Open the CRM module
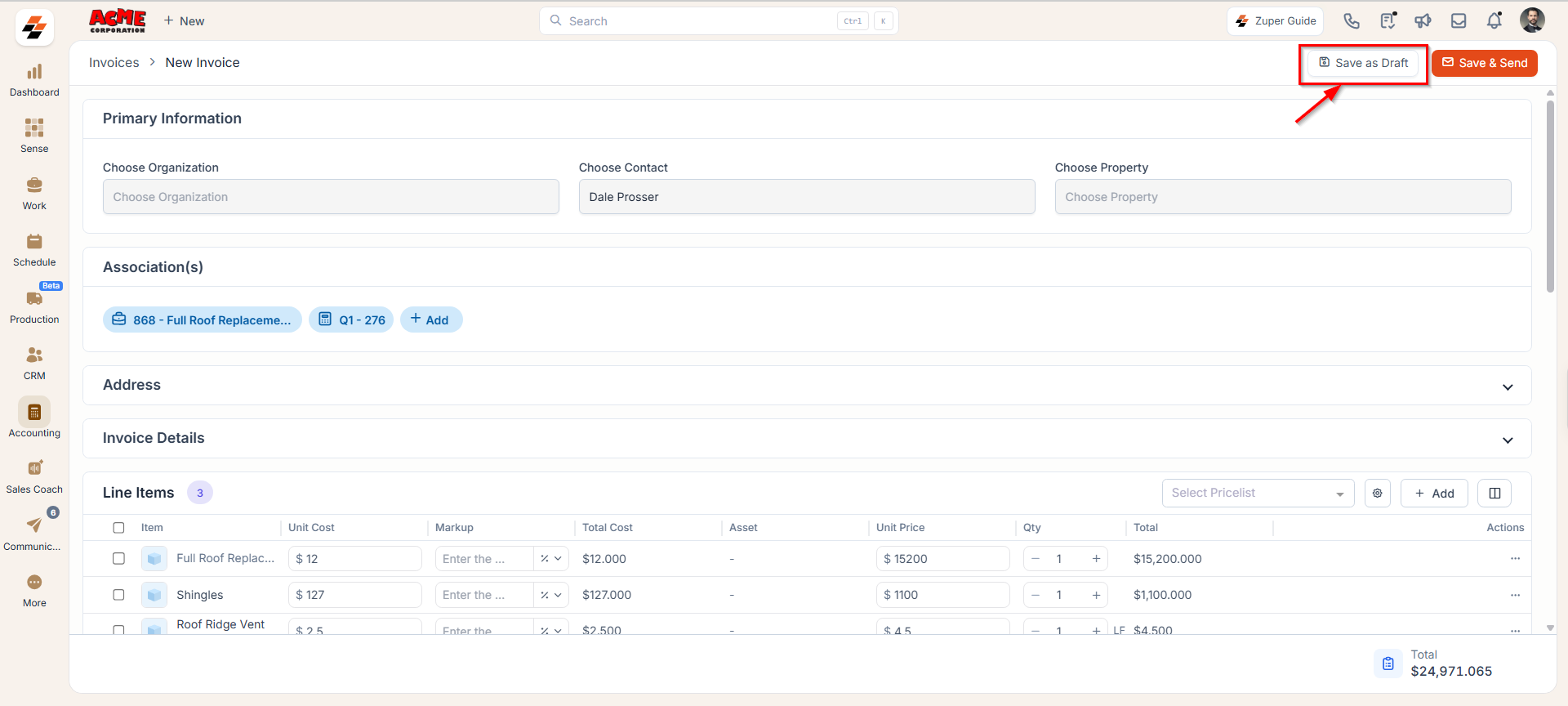The height and width of the screenshot is (706, 1568). tap(34, 364)
